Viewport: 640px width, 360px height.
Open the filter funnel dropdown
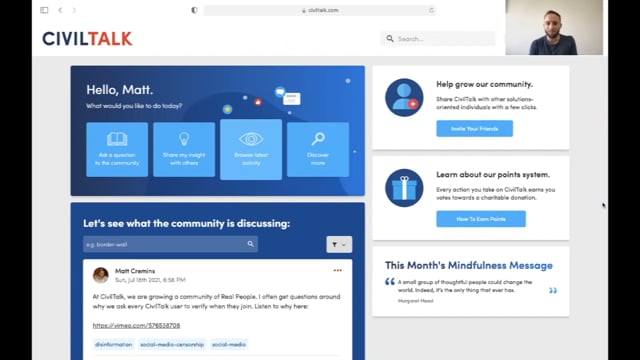[339, 244]
